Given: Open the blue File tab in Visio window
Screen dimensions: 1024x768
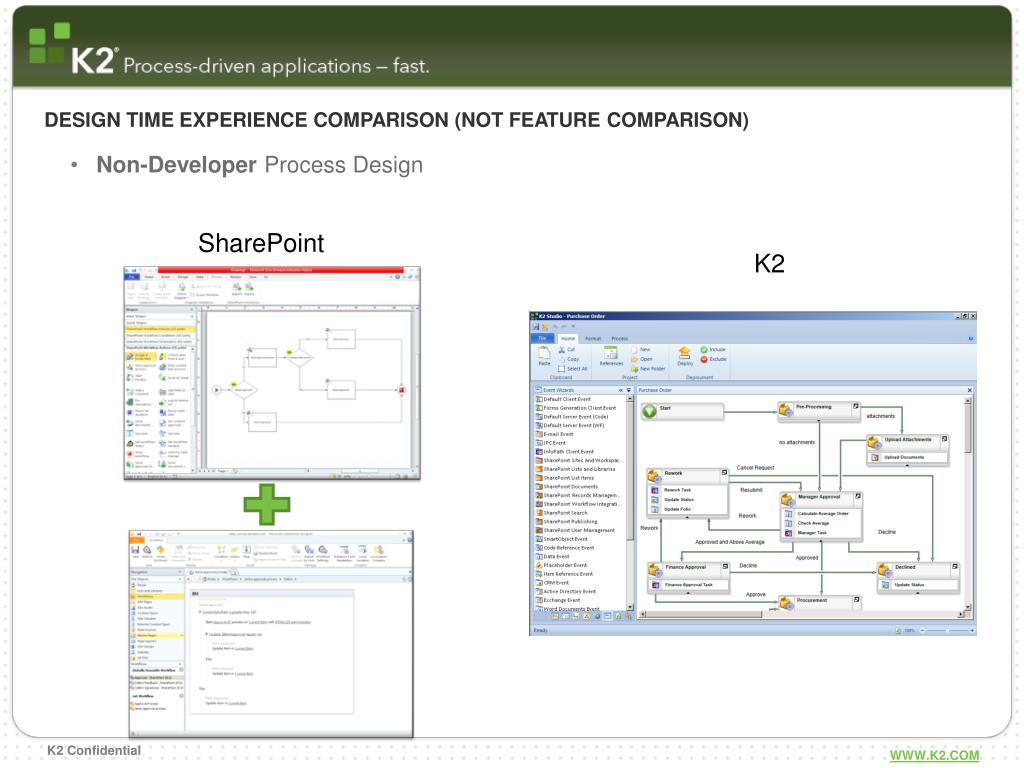Looking at the screenshot, I should click(x=131, y=277).
